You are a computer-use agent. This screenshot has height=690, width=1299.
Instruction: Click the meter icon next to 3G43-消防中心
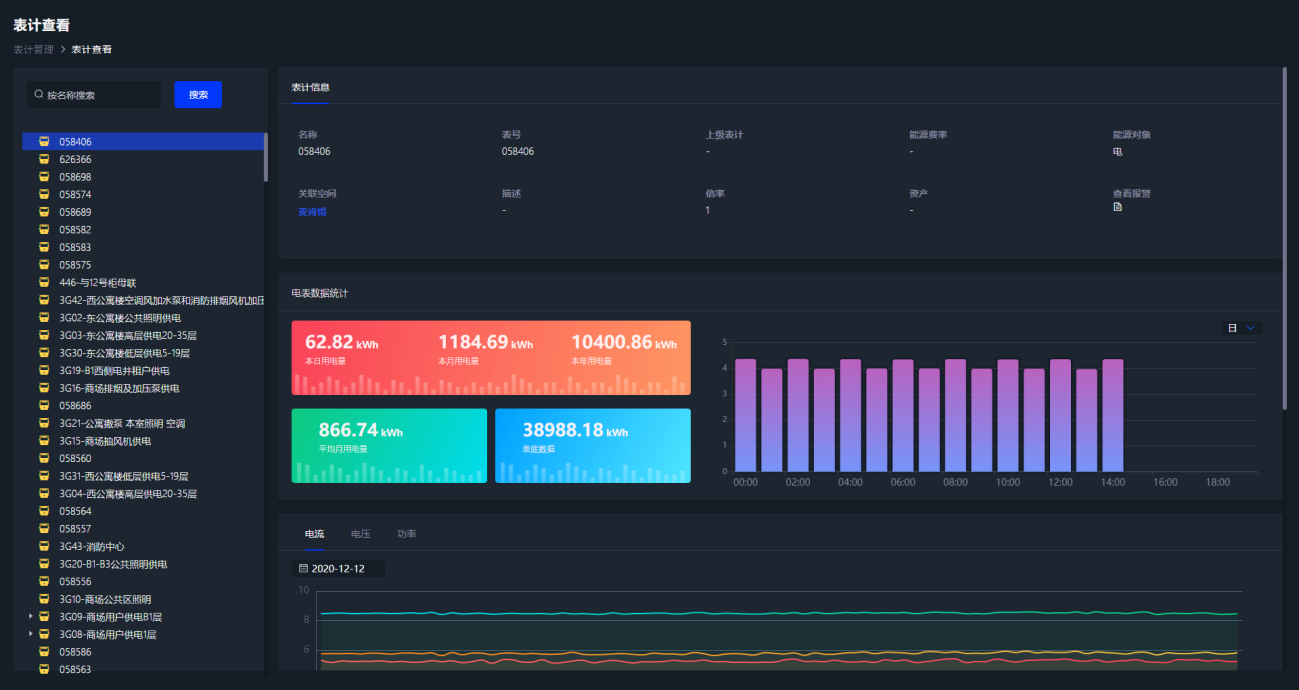pos(44,547)
